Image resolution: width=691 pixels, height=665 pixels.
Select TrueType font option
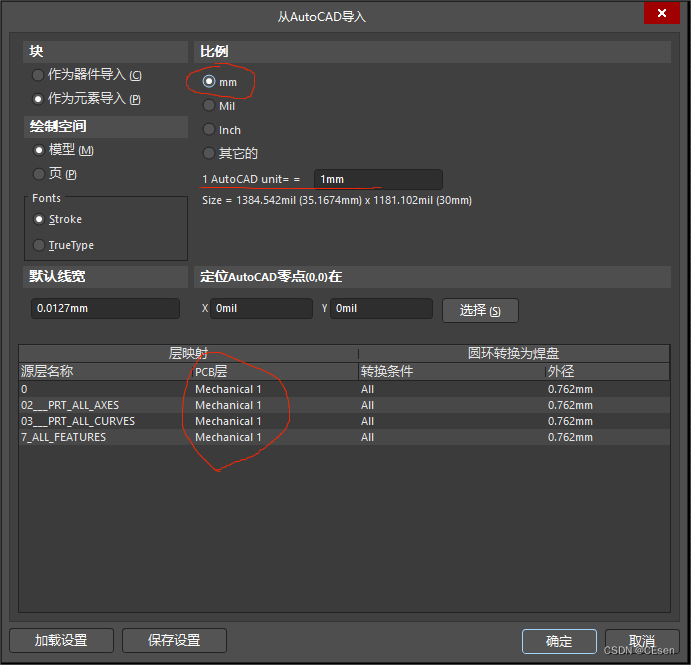point(39,245)
